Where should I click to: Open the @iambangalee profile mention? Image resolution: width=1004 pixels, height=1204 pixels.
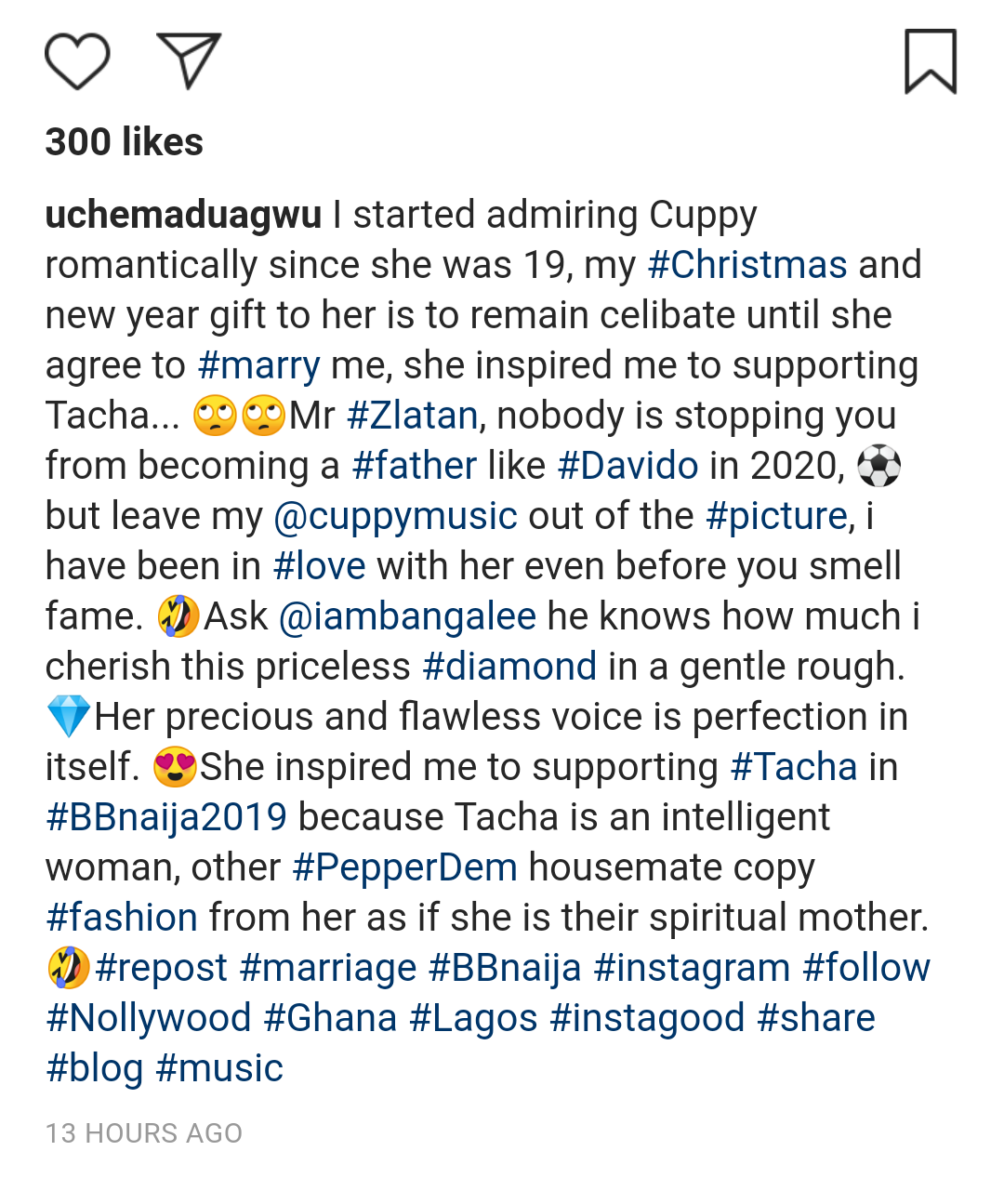(x=407, y=616)
